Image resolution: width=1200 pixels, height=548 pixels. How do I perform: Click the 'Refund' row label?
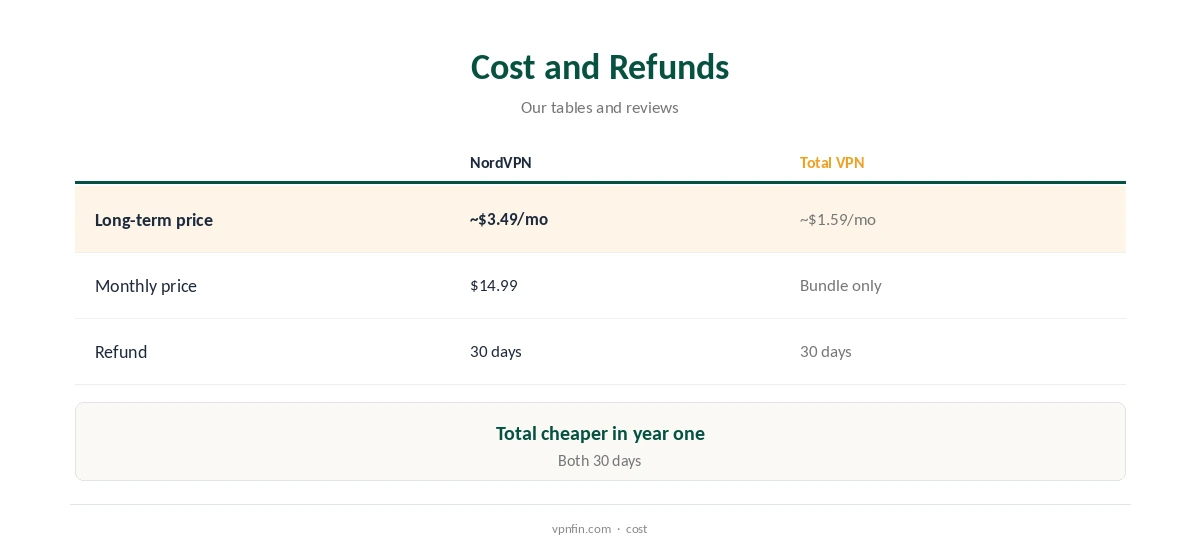tap(121, 352)
